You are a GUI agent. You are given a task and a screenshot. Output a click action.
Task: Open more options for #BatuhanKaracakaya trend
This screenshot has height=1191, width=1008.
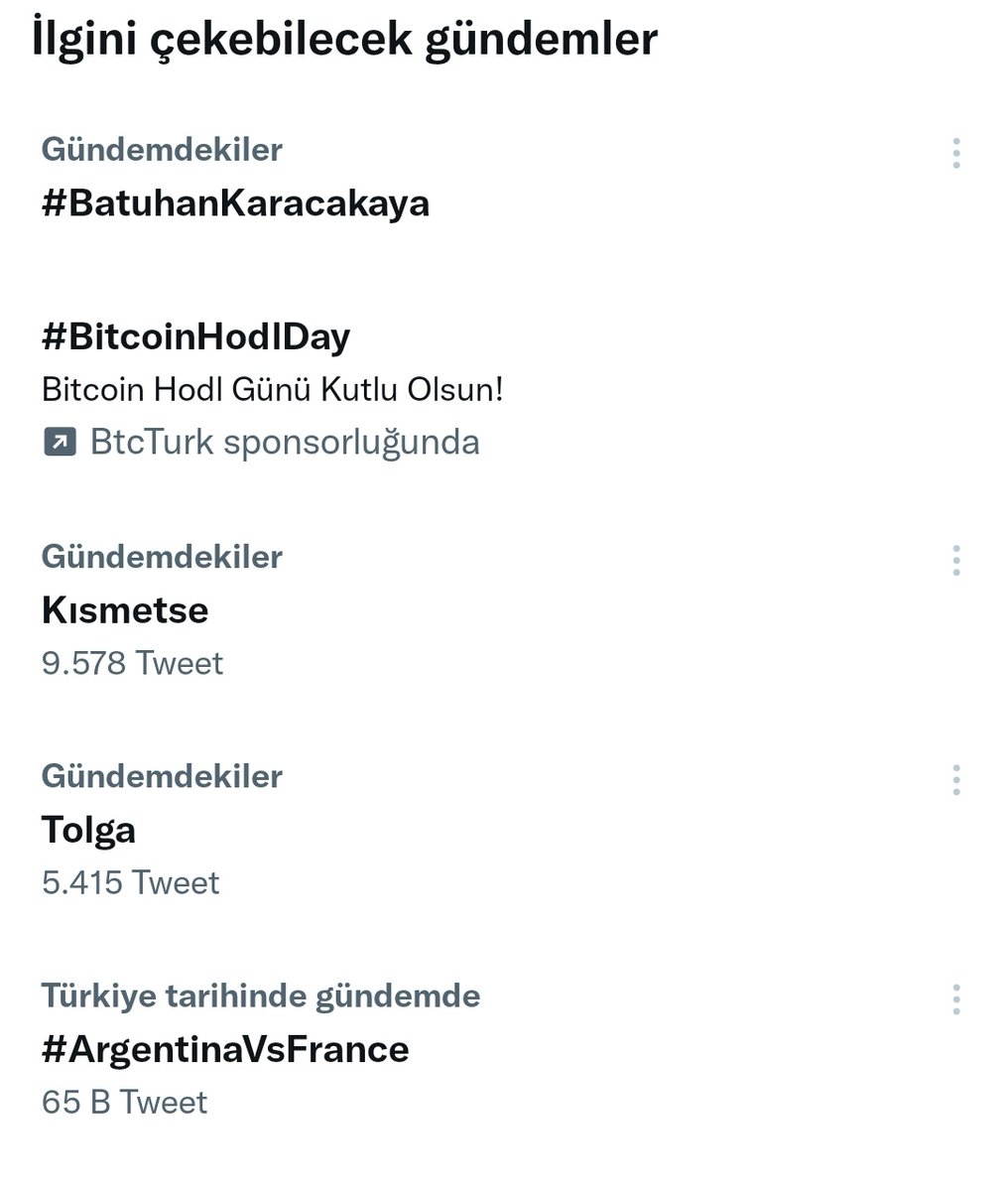pos(955,153)
